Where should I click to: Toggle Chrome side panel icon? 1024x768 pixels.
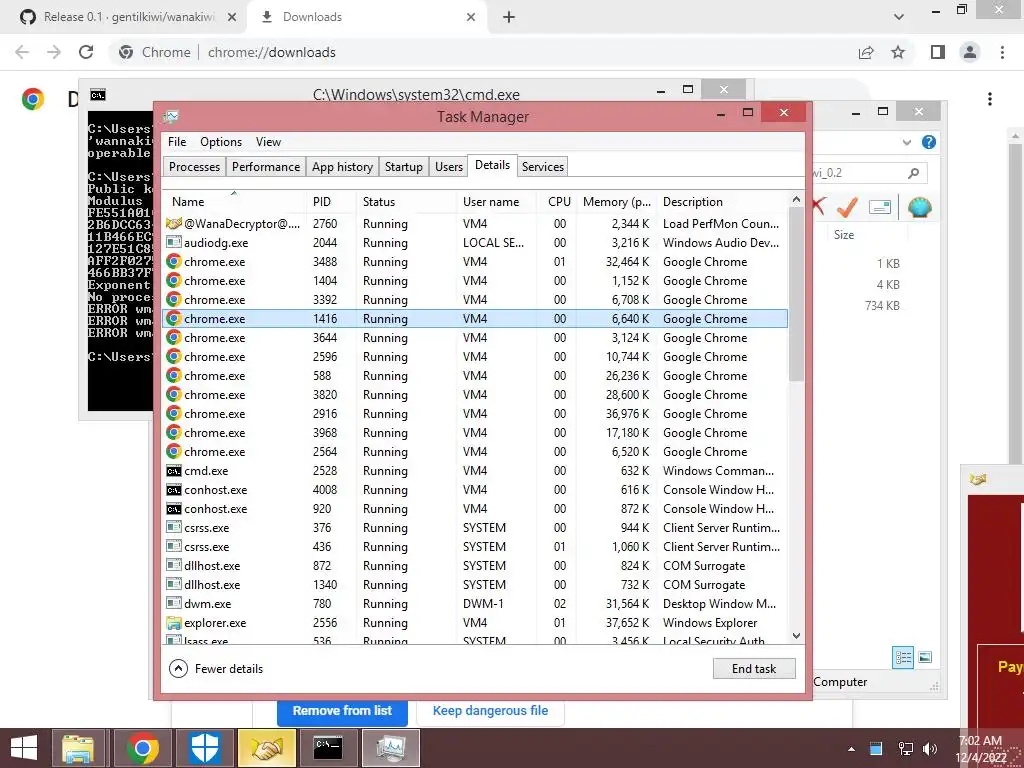(938, 52)
